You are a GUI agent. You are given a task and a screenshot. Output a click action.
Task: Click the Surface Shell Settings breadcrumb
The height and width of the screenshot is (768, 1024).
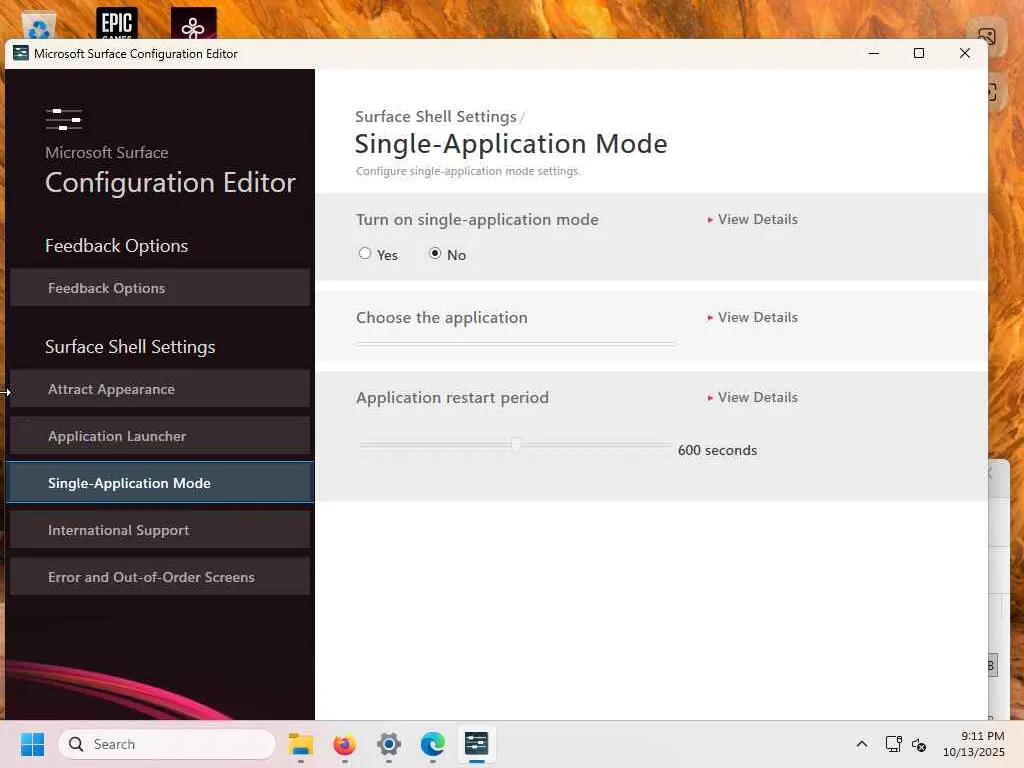point(436,116)
